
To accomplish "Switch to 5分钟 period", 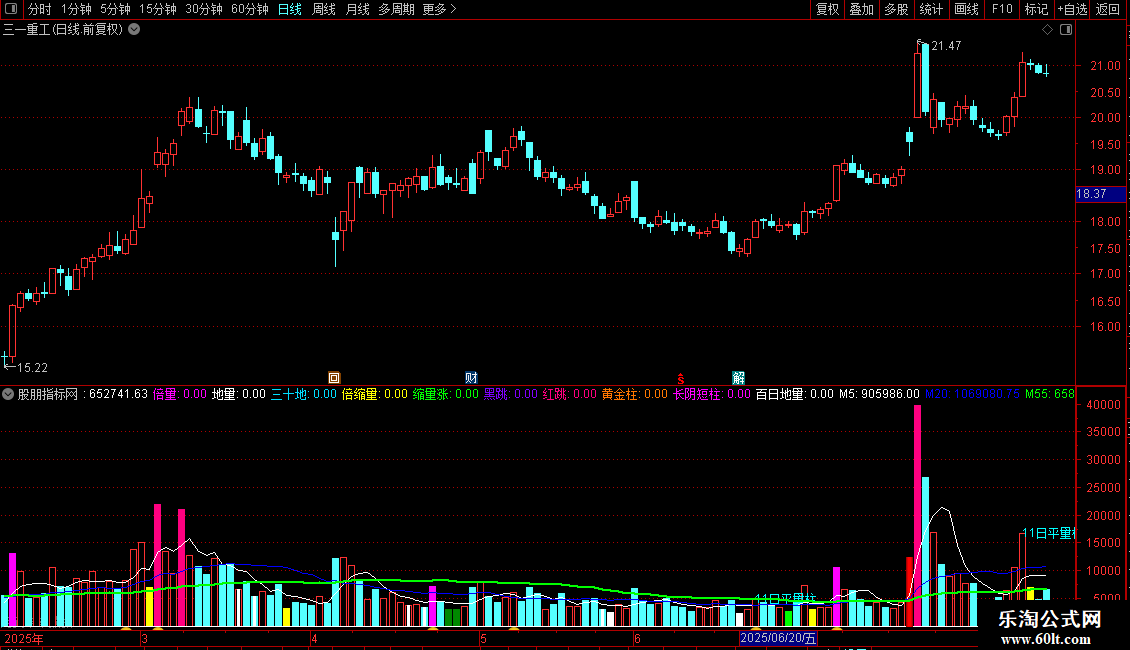I will (x=115, y=9).
